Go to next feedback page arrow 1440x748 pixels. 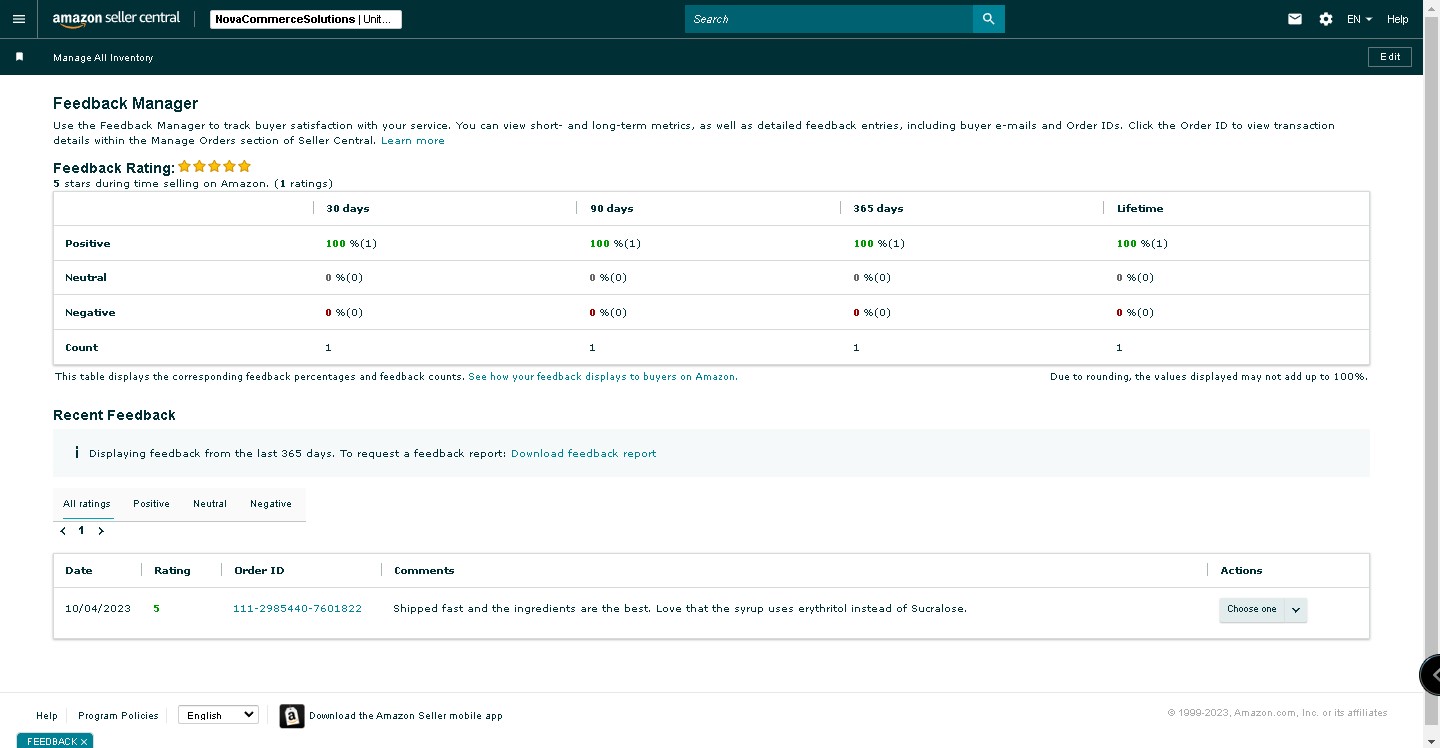pyautogui.click(x=101, y=531)
